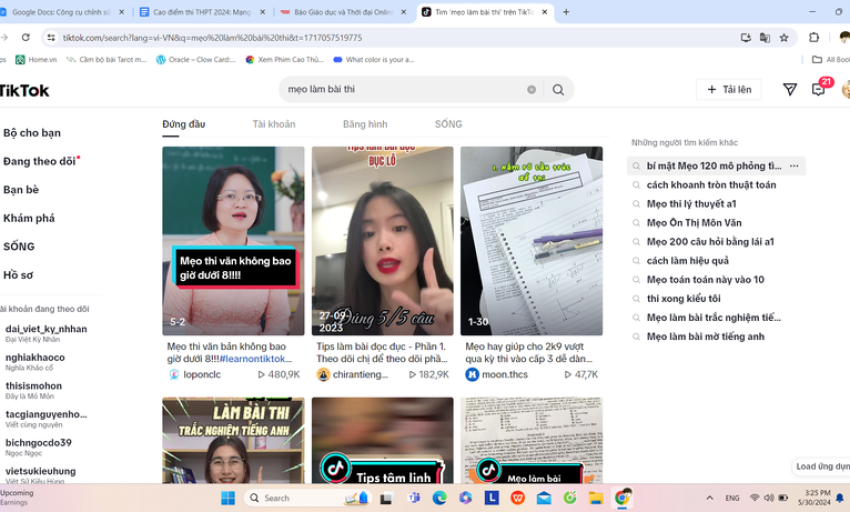Play the Tips làm bài đọc đục lỗ video
This screenshot has height=512, width=850.
click(x=382, y=241)
